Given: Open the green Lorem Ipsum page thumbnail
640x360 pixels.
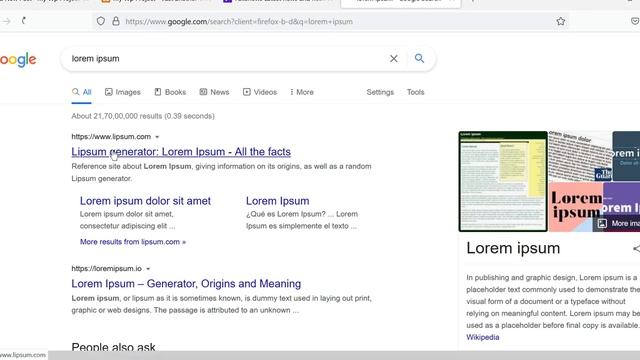Looking at the screenshot, I should point(503,181).
